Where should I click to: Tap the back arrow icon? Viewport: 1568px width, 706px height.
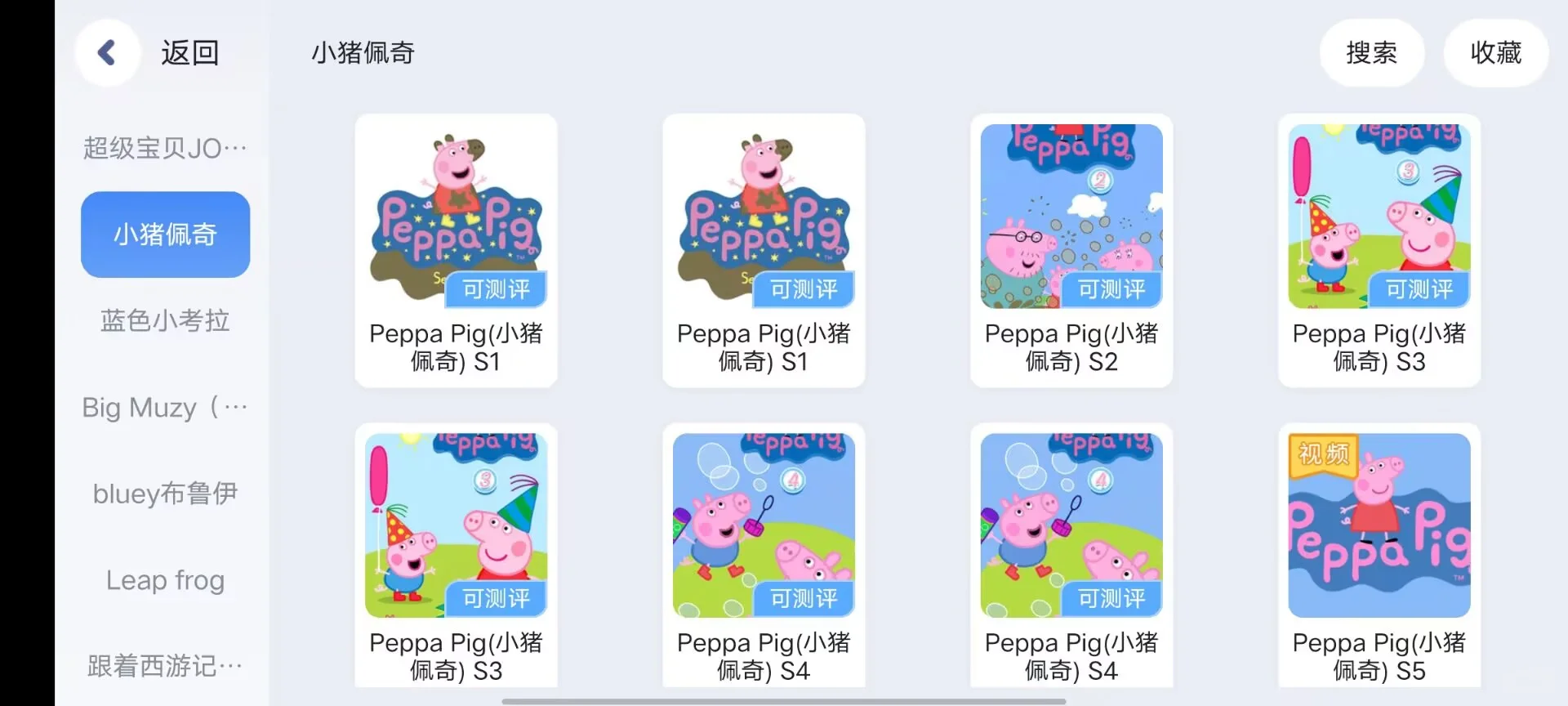(x=107, y=53)
